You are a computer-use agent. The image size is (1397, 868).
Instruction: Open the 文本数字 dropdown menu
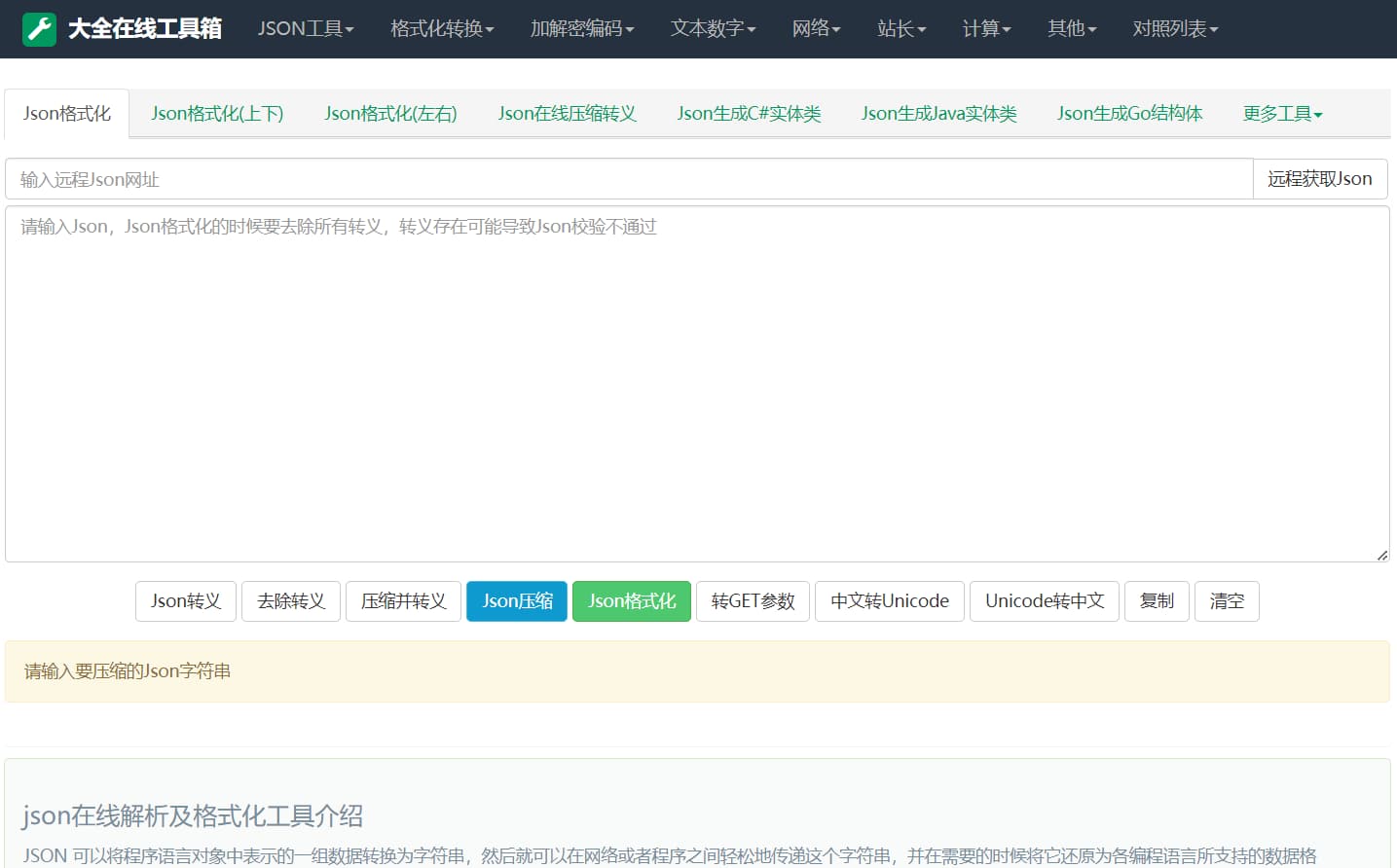tap(713, 29)
